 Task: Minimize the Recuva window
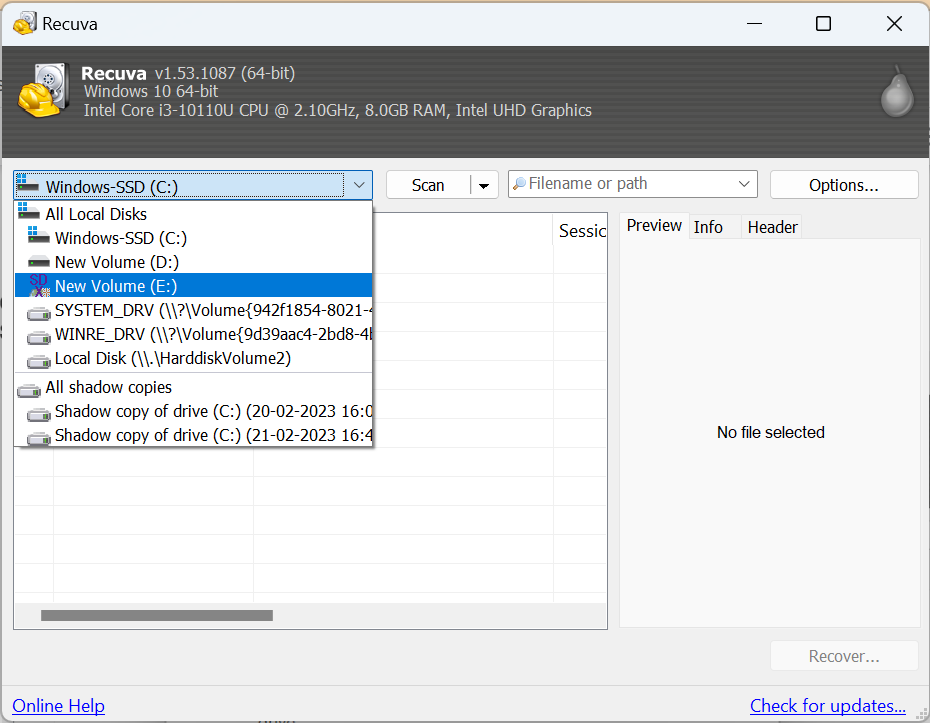click(x=754, y=24)
